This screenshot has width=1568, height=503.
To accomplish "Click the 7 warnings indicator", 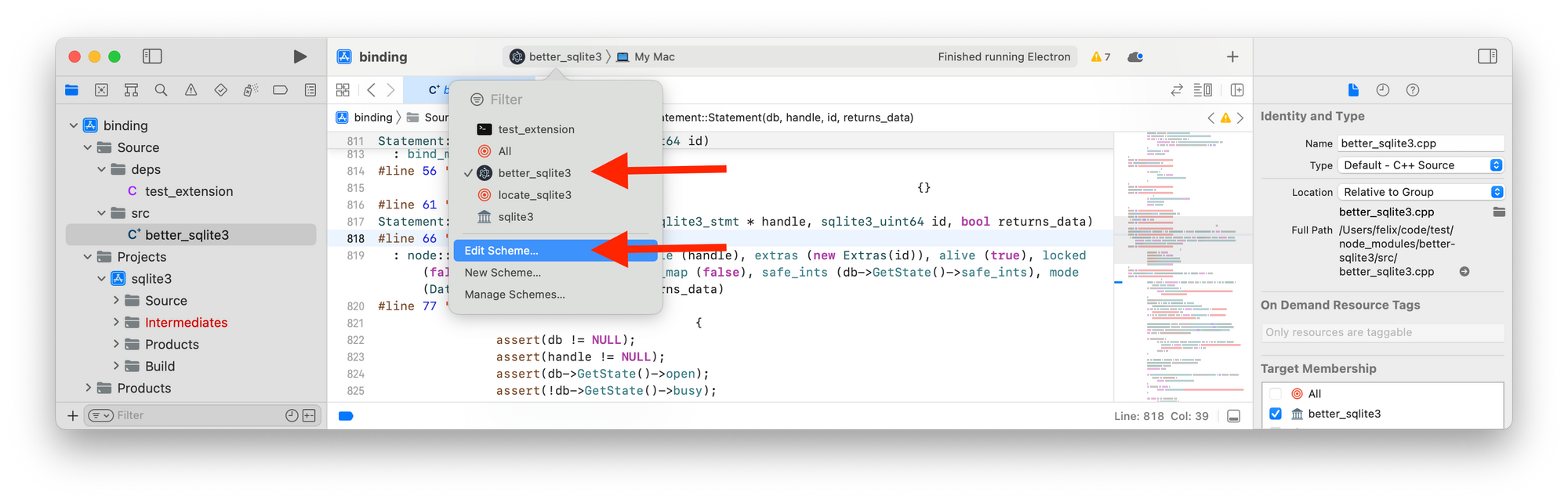I will pos(1101,56).
